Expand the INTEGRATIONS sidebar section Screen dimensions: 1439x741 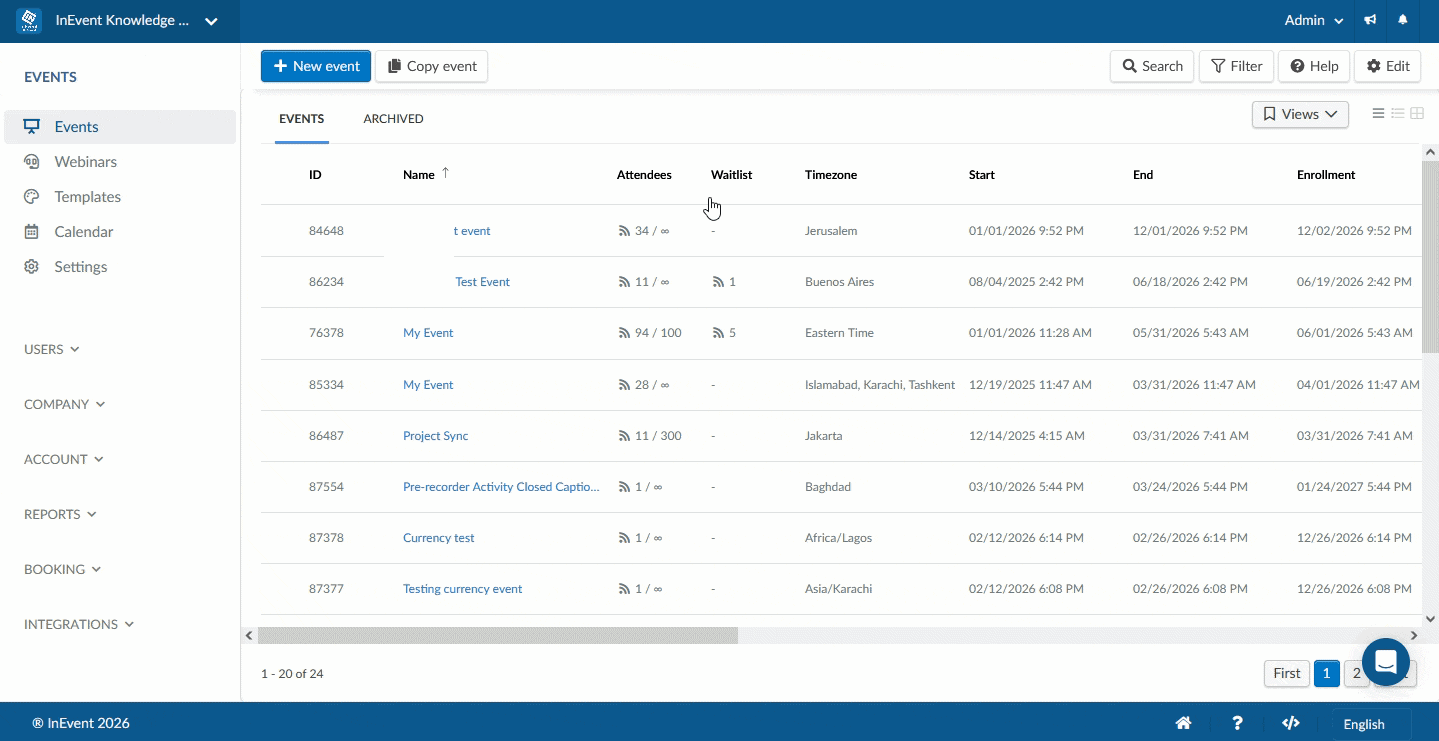pyautogui.click(x=79, y=624)
